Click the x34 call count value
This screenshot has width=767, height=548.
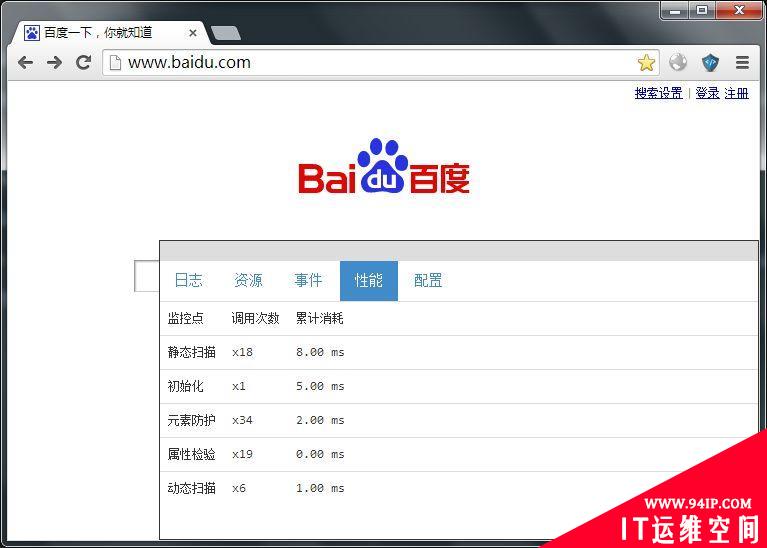point(242,420)
